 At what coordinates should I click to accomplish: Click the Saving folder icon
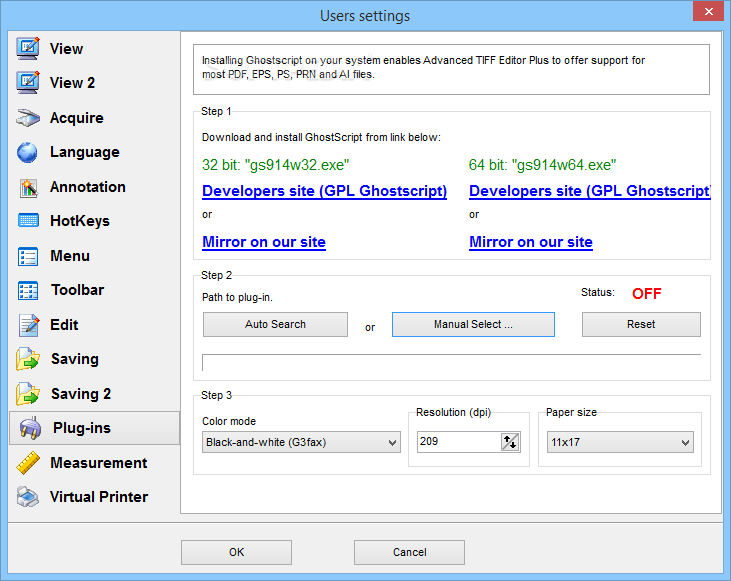click(28, 359)
